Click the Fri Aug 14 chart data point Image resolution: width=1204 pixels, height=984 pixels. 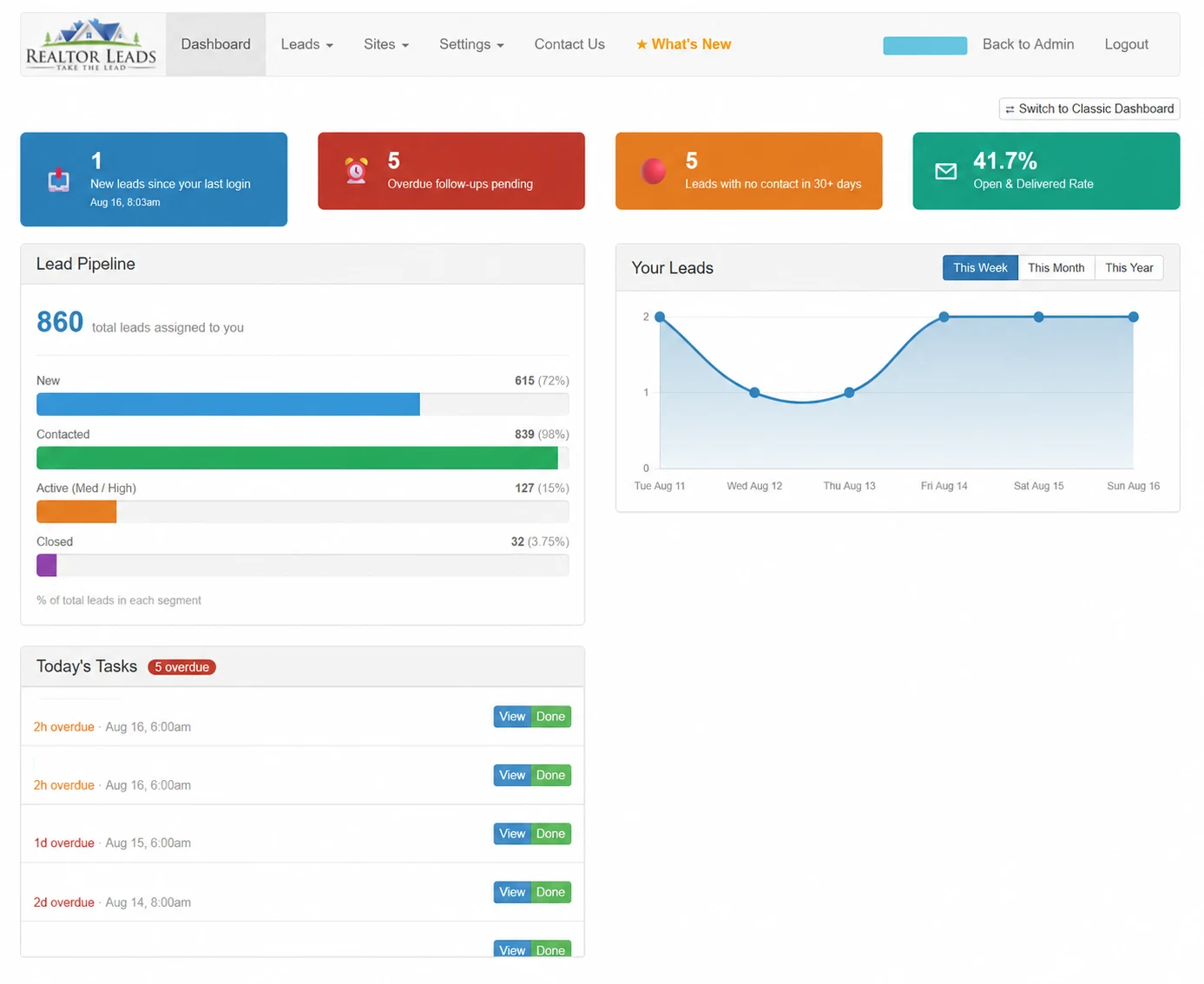(x=944, y=317)
